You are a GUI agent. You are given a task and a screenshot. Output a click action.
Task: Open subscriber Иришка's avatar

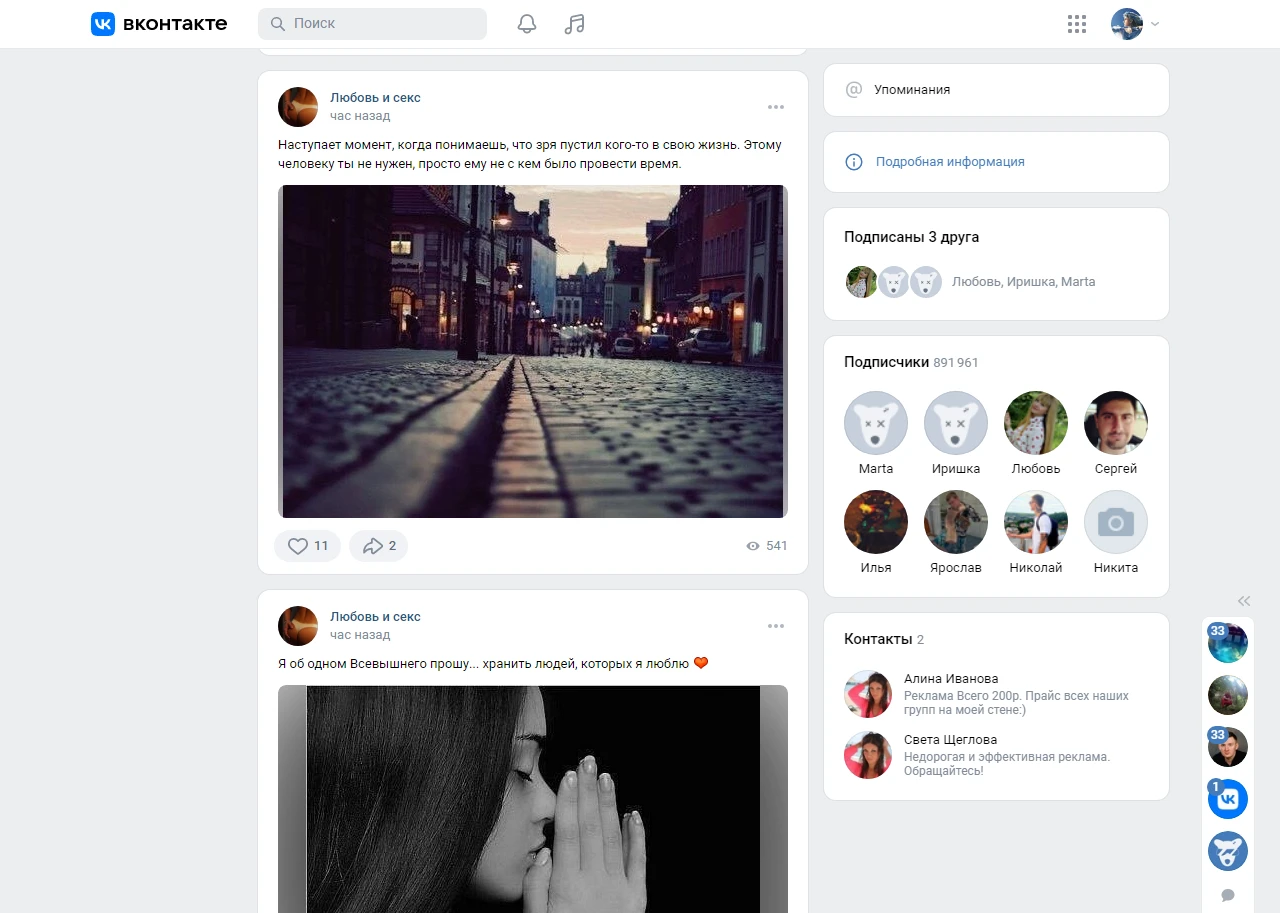point(956,423)
